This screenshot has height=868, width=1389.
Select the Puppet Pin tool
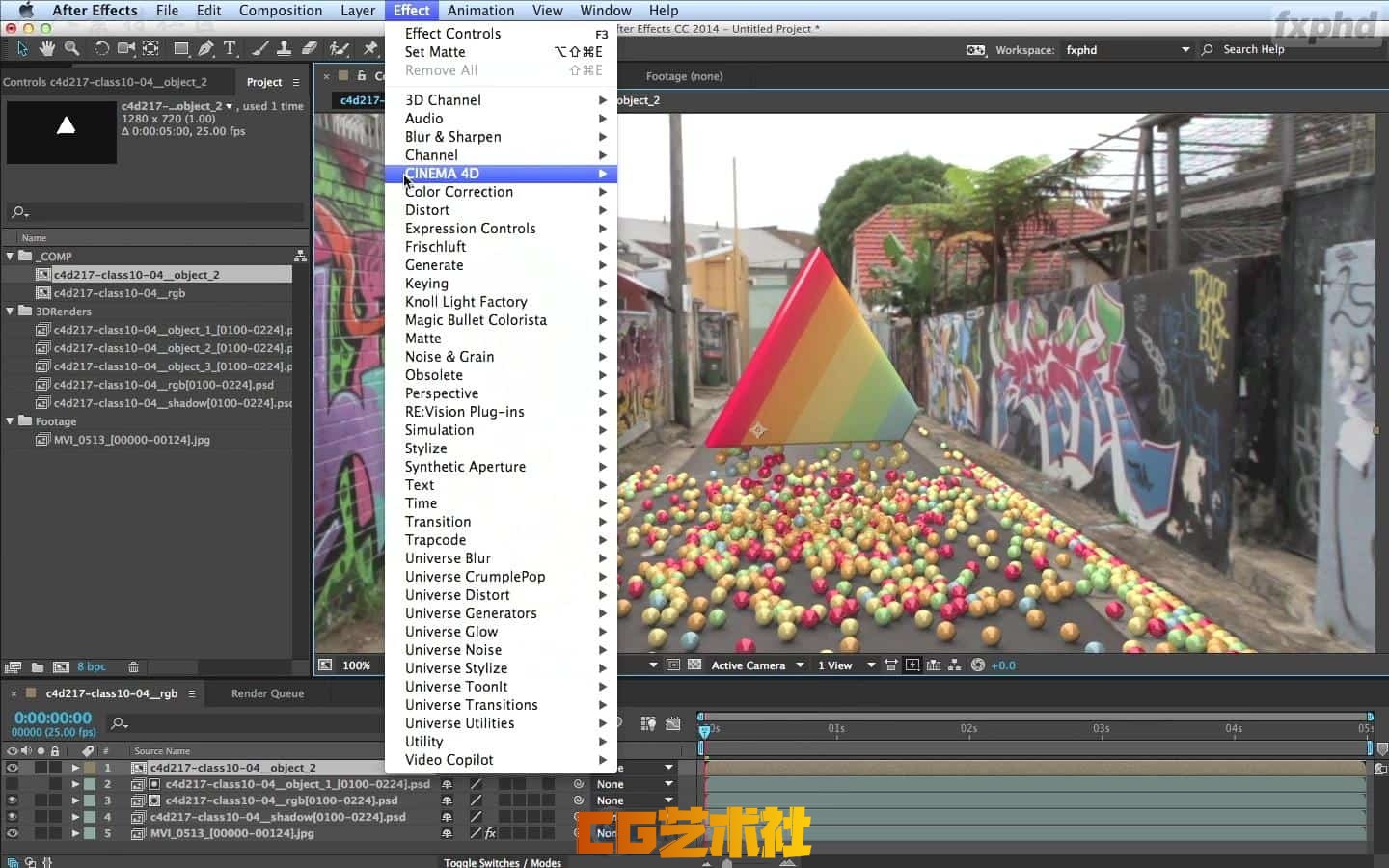pos(370,48)
